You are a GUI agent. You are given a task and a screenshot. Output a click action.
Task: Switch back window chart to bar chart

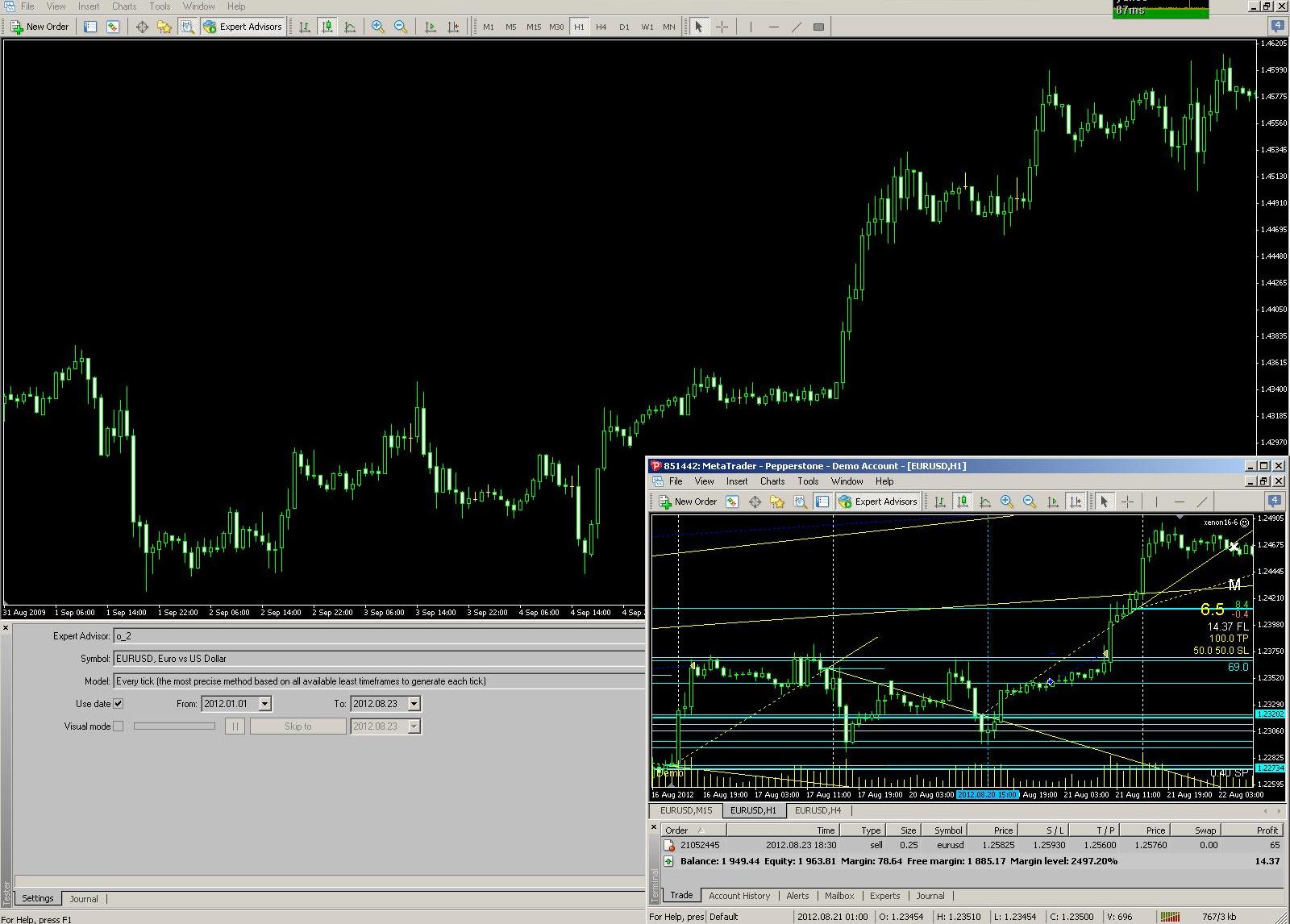[x=305, y=27]
